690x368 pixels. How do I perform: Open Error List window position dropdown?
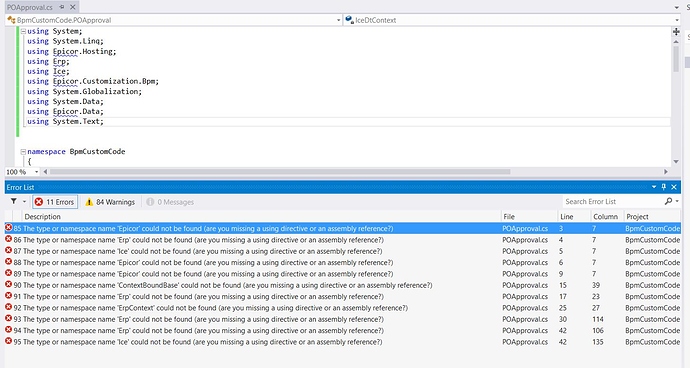(x=654, y=187)
